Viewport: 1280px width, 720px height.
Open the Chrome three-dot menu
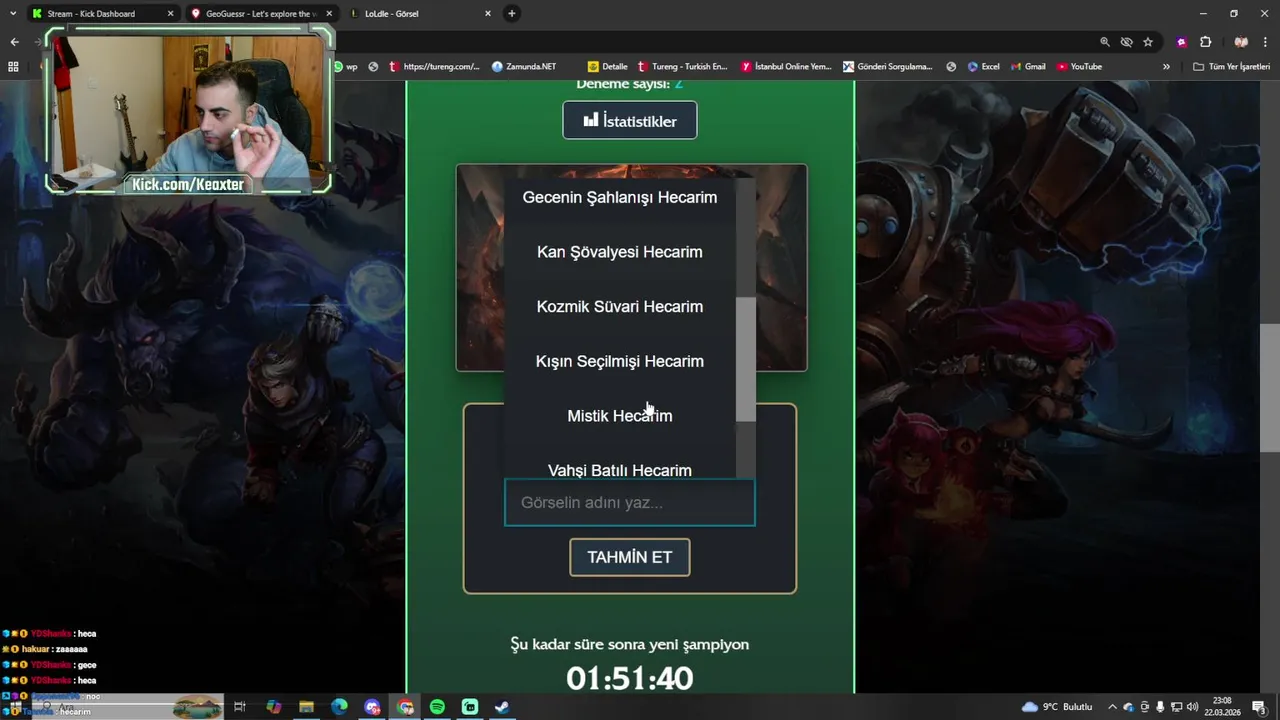coord(1266,42)
